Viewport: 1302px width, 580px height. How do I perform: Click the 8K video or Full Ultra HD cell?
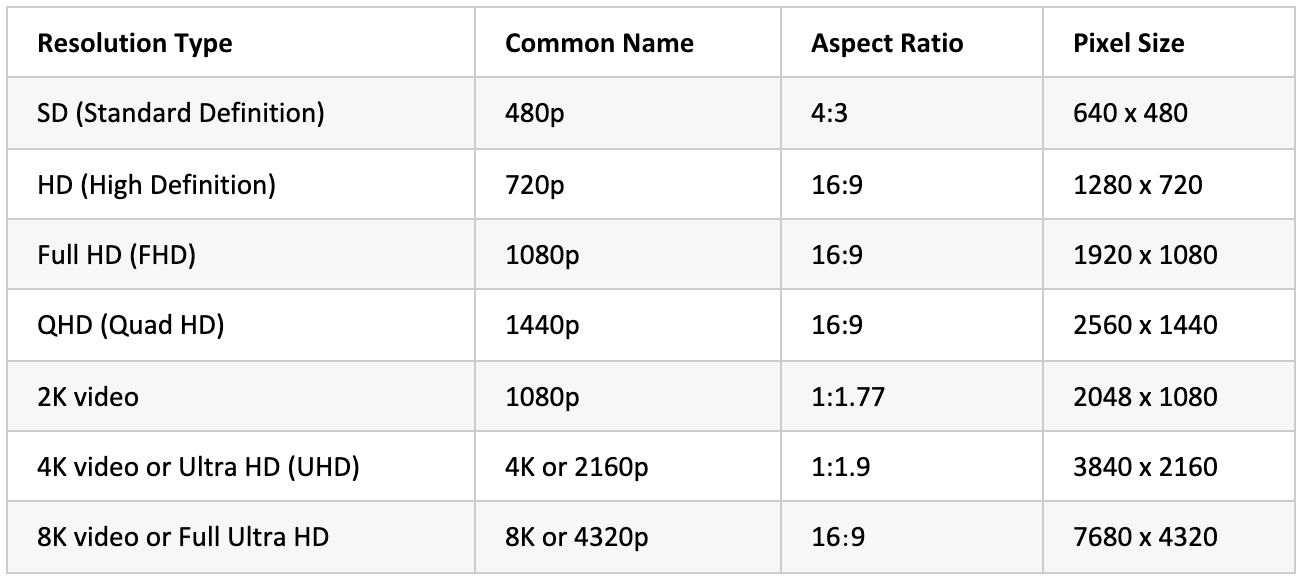[184, 538]
